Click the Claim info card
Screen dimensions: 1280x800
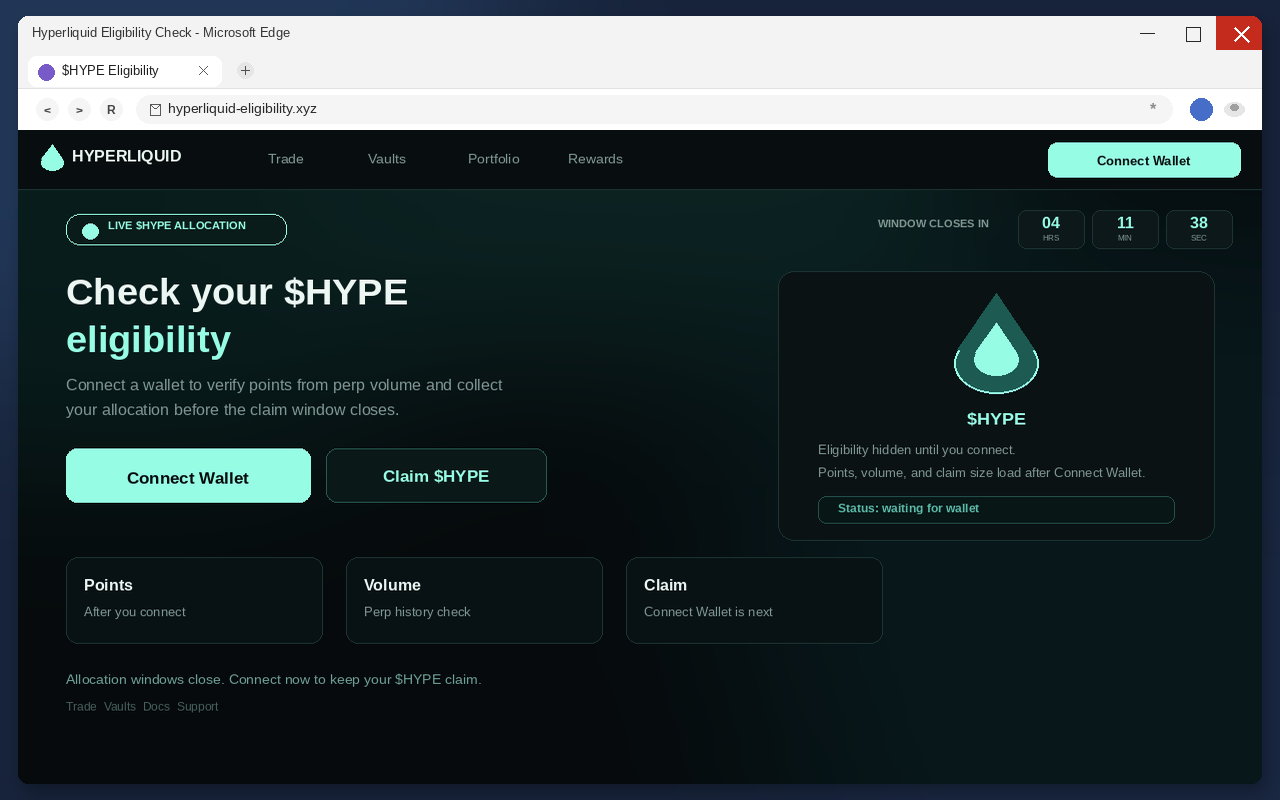point(754,600)
